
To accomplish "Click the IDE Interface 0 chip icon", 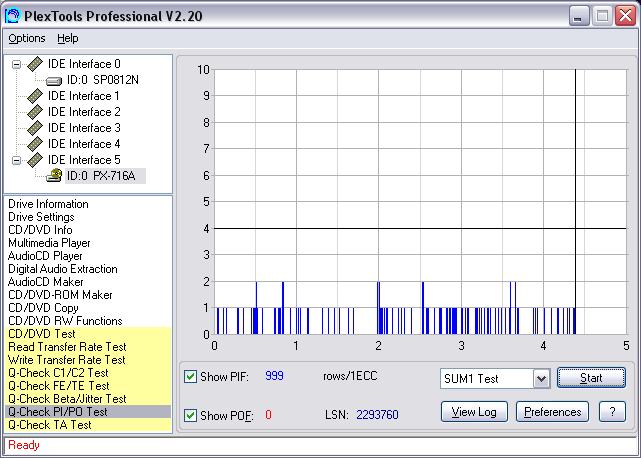I will tap(35, 64).
